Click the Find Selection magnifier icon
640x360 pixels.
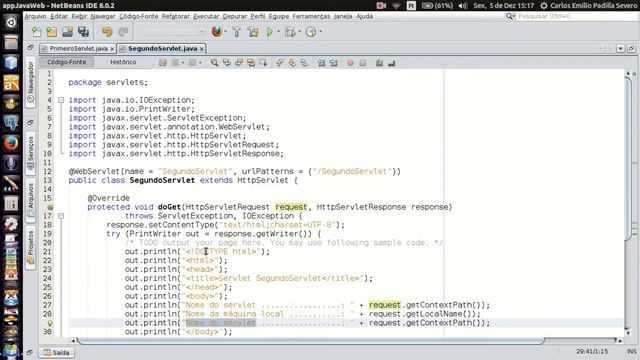coord(214,63)
